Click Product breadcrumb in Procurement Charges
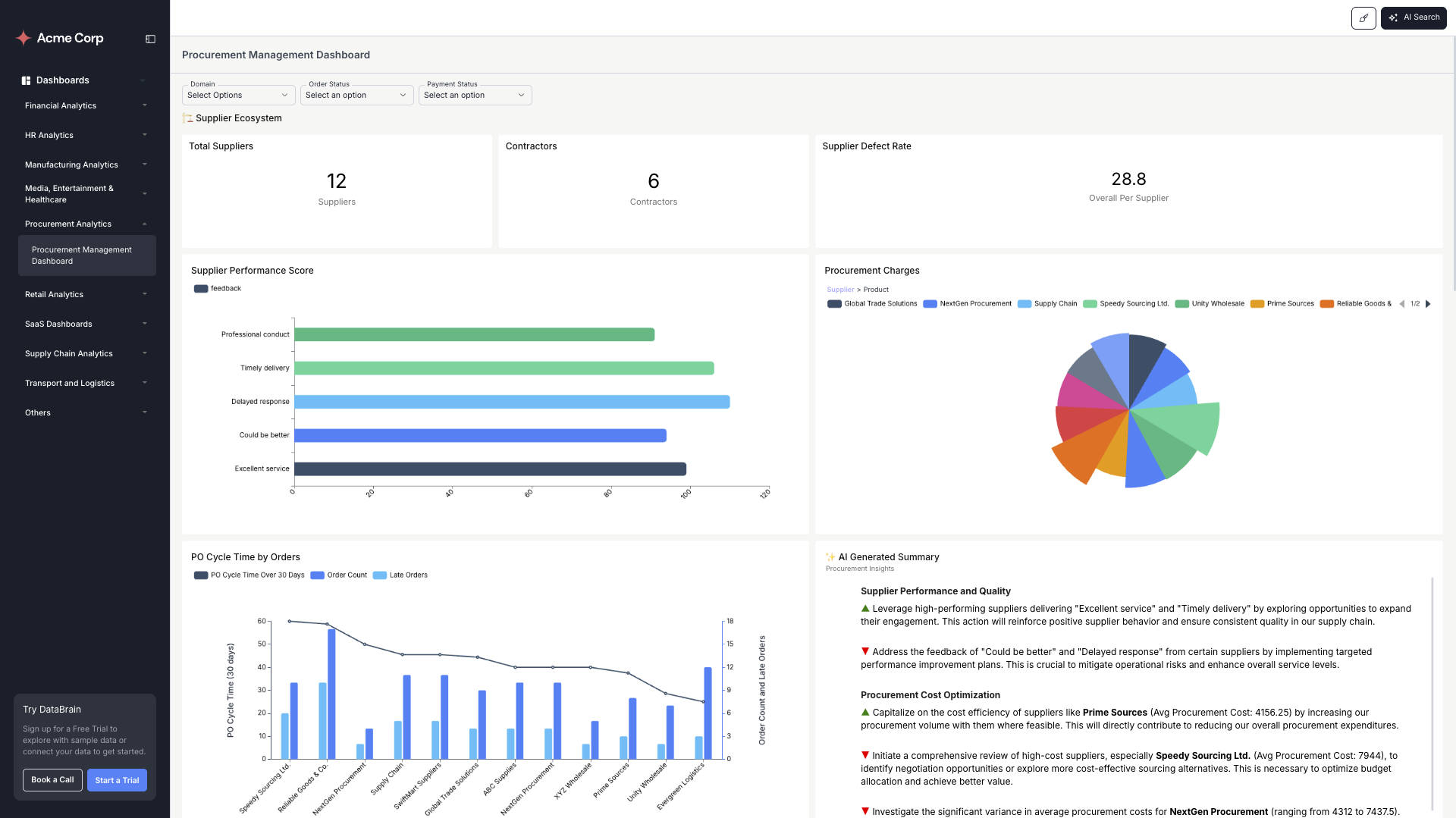Image resolution: width=1456 pixels, height=818 pixels. 876,290
